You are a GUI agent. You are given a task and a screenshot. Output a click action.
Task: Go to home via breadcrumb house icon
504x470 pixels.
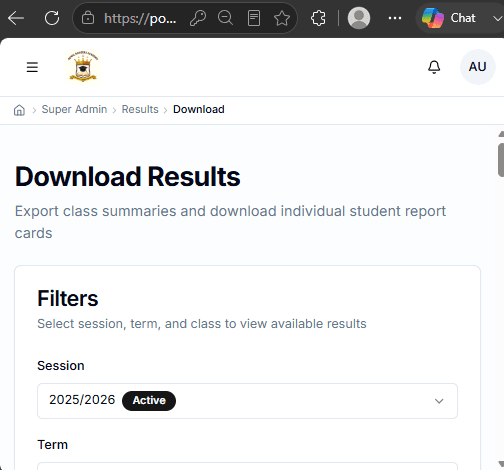(19, 110)
